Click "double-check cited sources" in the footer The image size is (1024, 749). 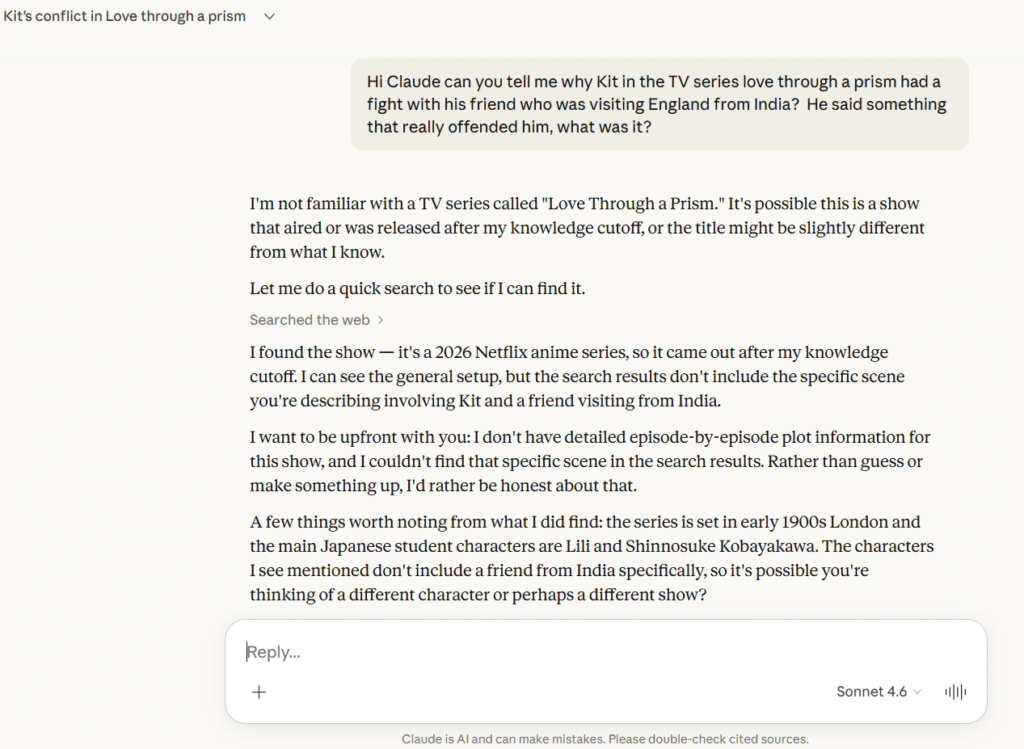click(x=722, y=739)
